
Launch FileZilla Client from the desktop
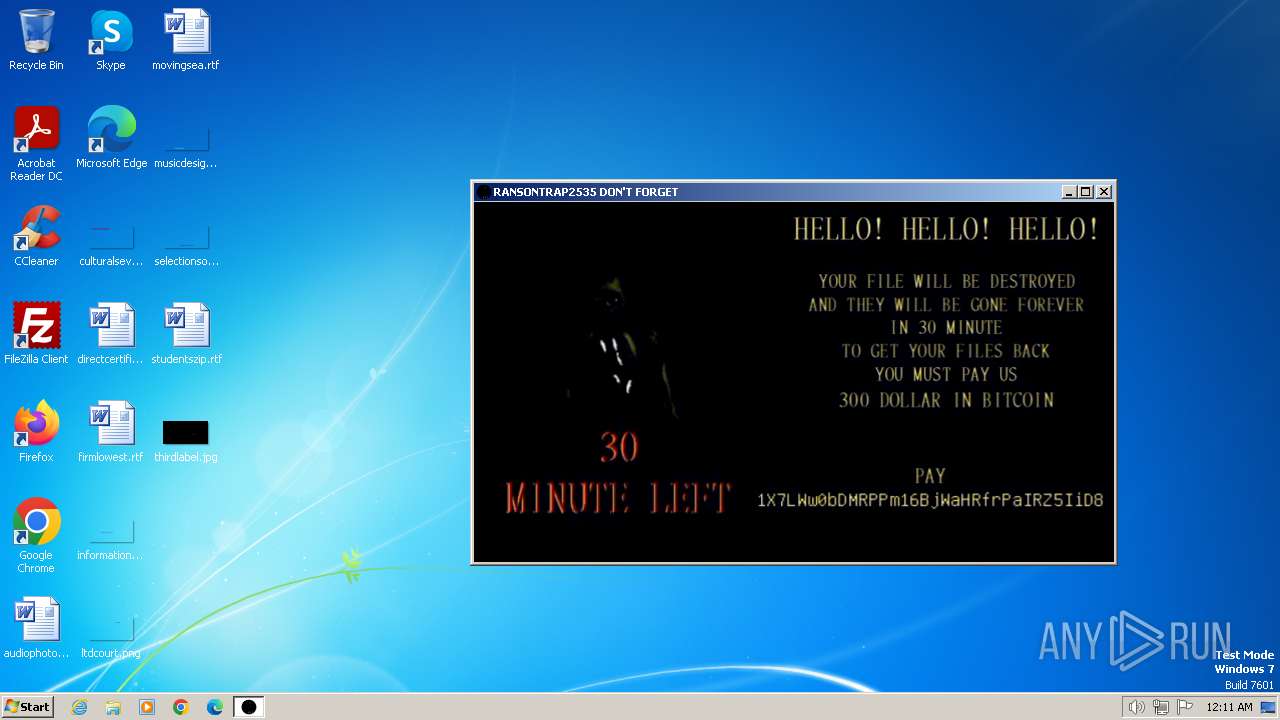(x=36, y=334)
